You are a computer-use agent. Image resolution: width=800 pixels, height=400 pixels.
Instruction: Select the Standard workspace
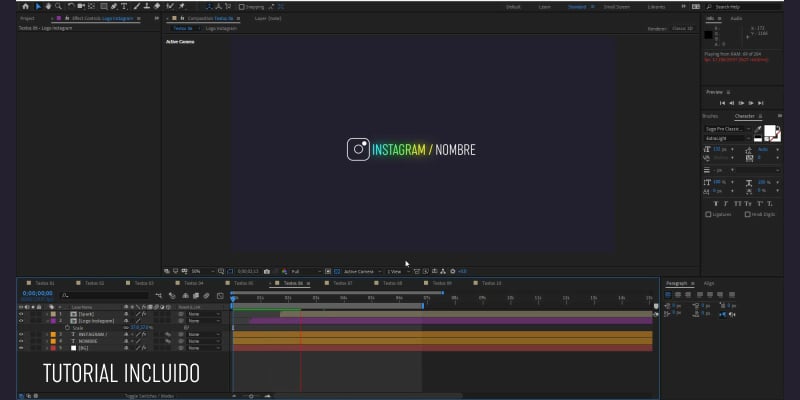pos(577,7)
